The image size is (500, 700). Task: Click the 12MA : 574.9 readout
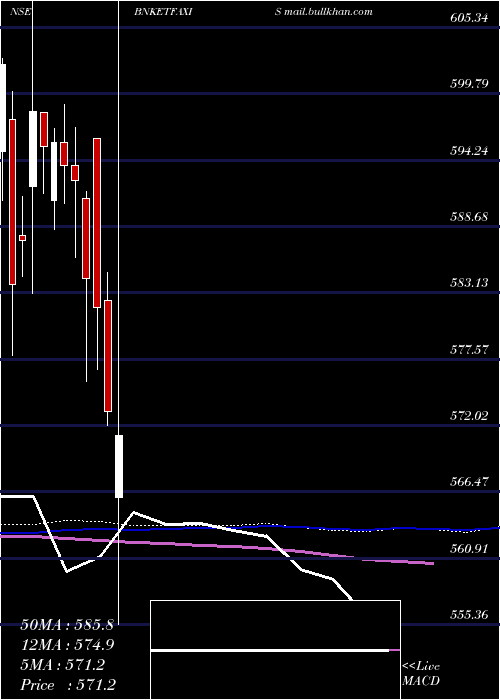67,645
